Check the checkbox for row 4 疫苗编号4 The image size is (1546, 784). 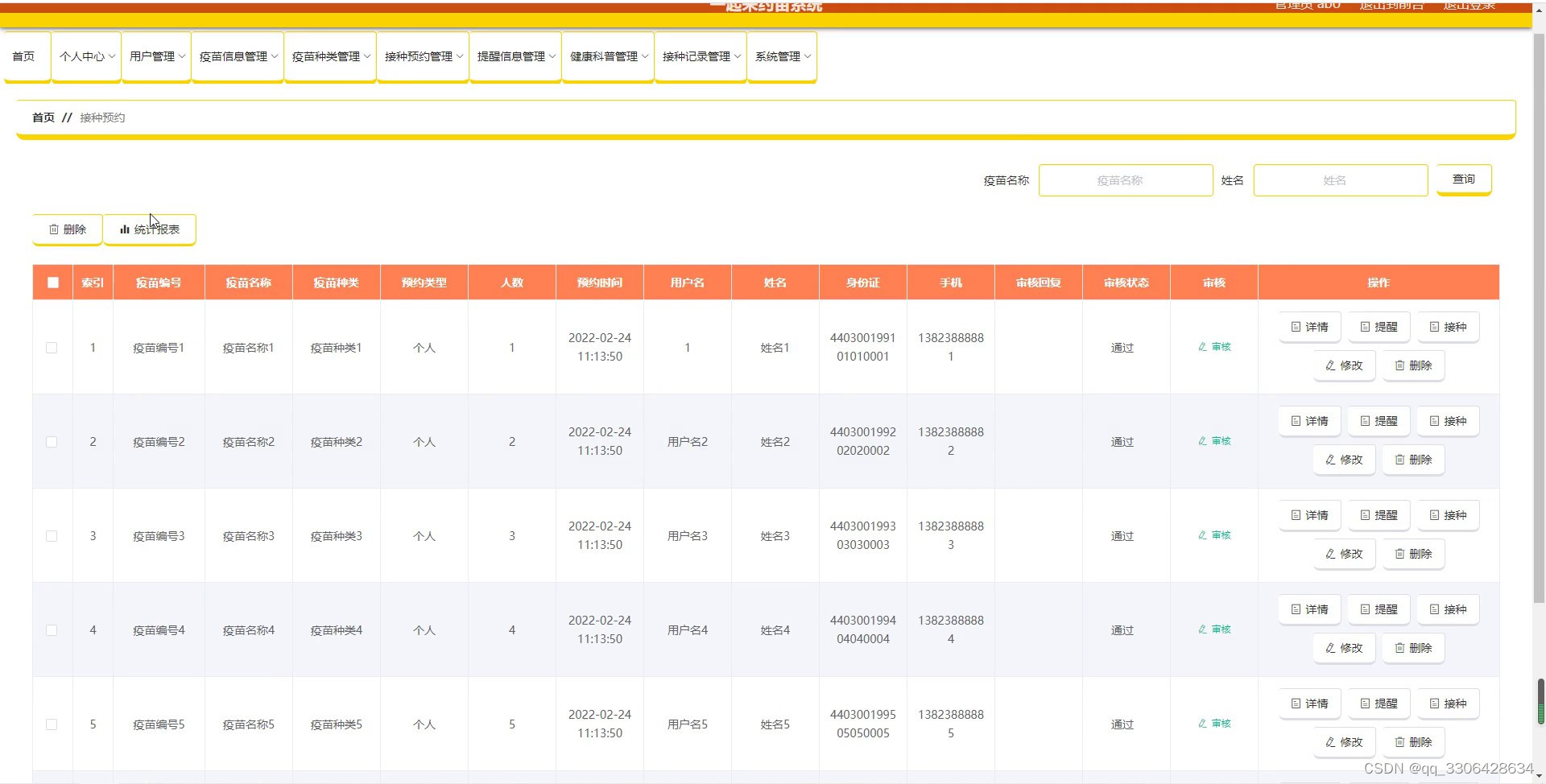click(x=52, y=630)
